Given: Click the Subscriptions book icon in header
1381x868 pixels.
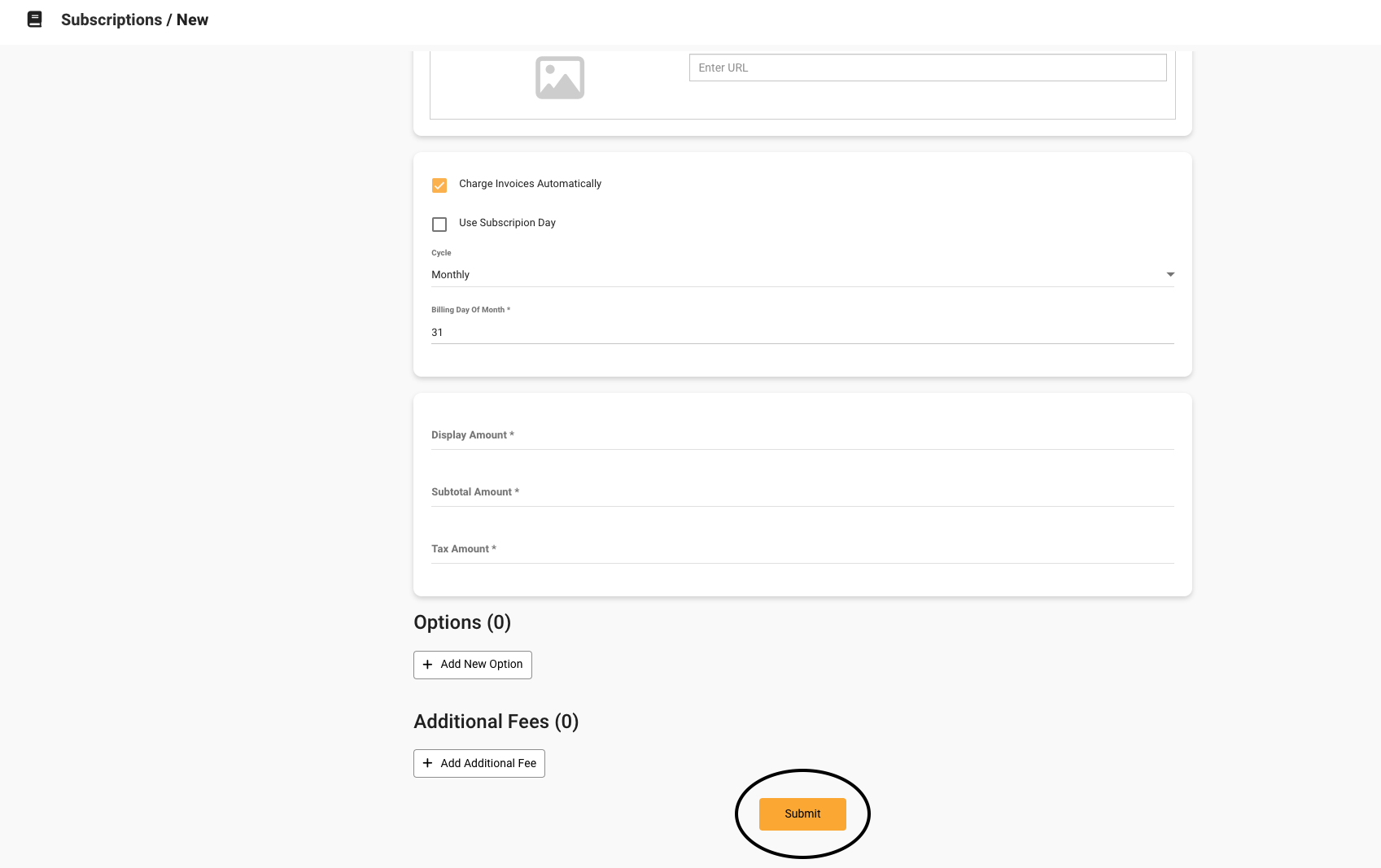Looking at the screenshot, I should (x=34, y=20).
